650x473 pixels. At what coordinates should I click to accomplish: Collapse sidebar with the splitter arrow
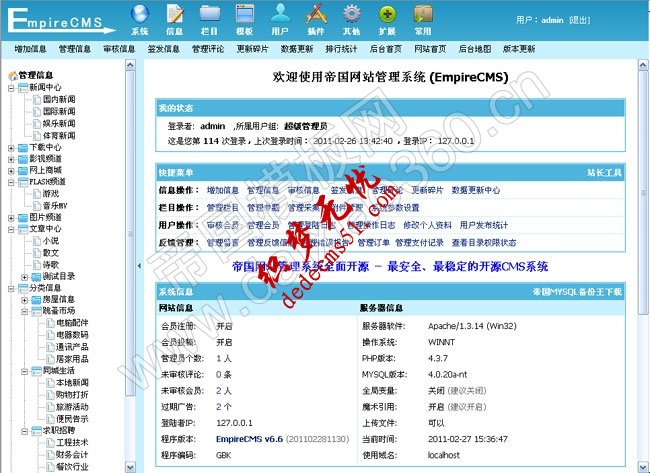tap(139, 266)
